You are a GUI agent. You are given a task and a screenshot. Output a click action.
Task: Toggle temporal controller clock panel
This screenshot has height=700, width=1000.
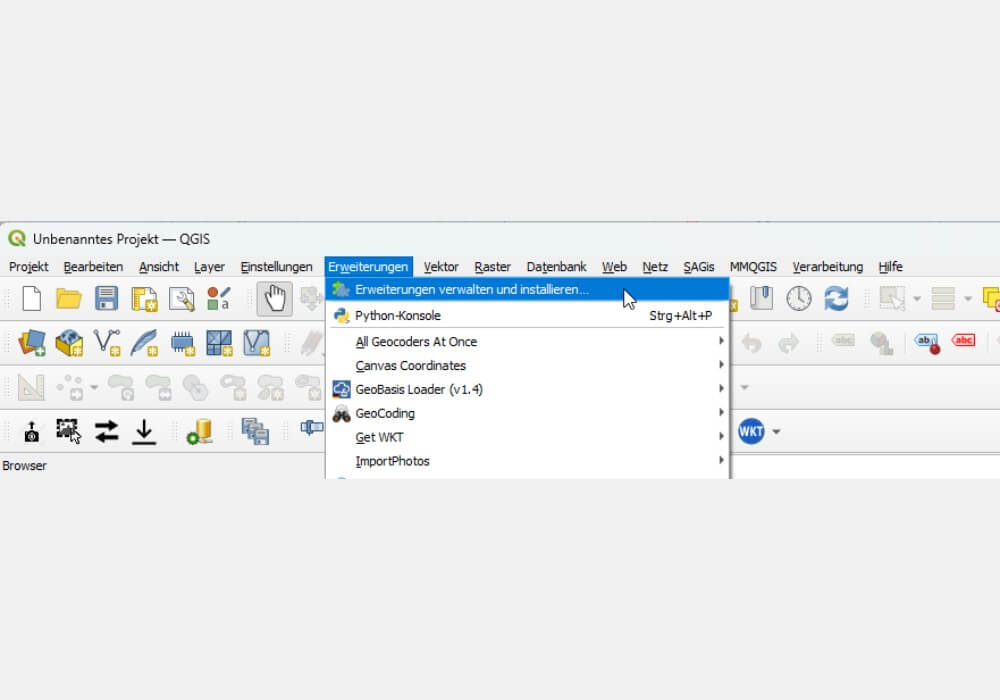[798, 298]
